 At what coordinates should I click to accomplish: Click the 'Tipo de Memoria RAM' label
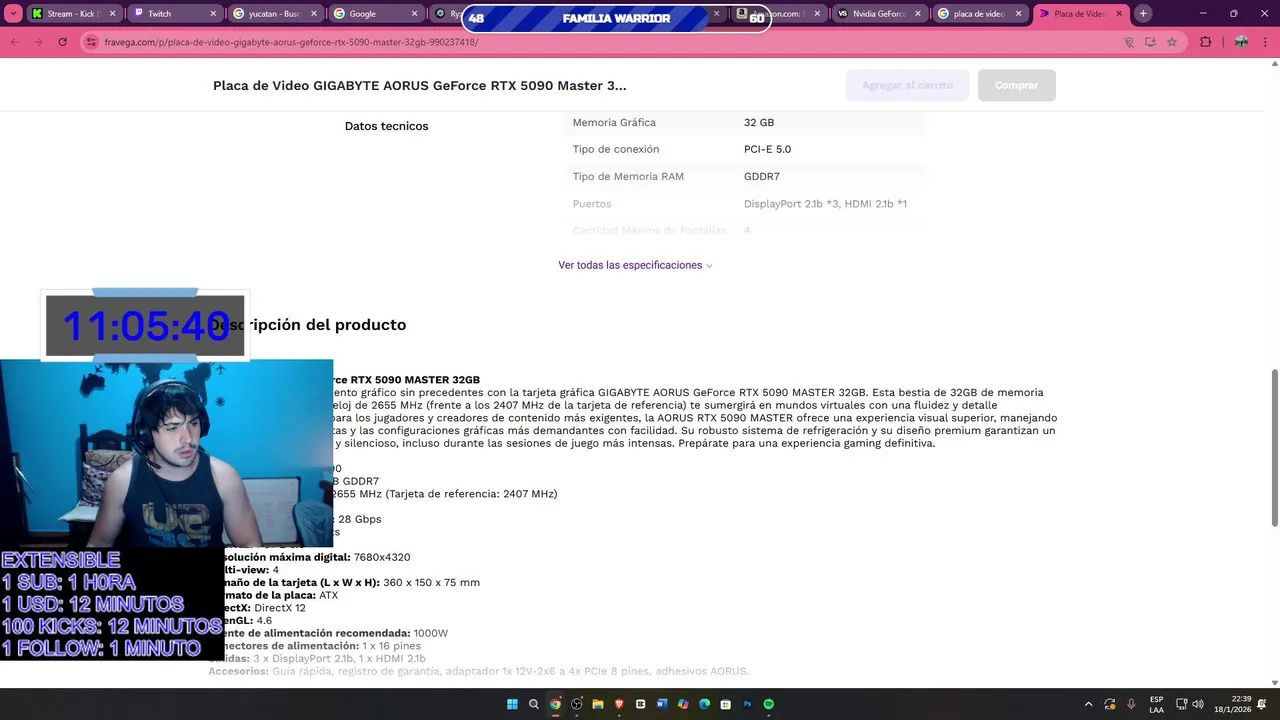[628, 176]
